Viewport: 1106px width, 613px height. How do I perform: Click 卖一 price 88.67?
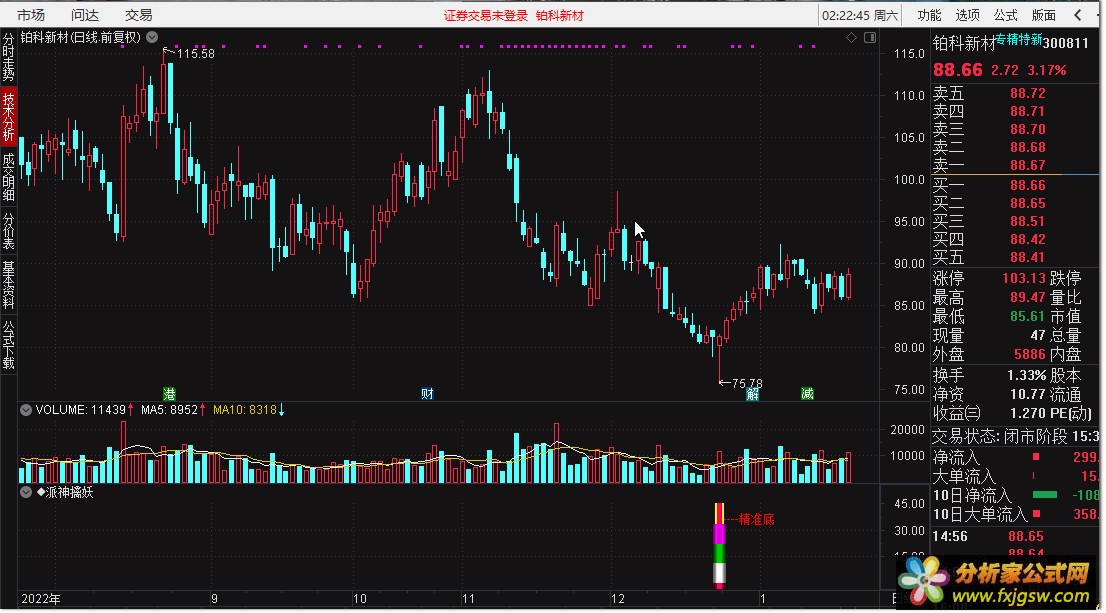(1028, 165)
